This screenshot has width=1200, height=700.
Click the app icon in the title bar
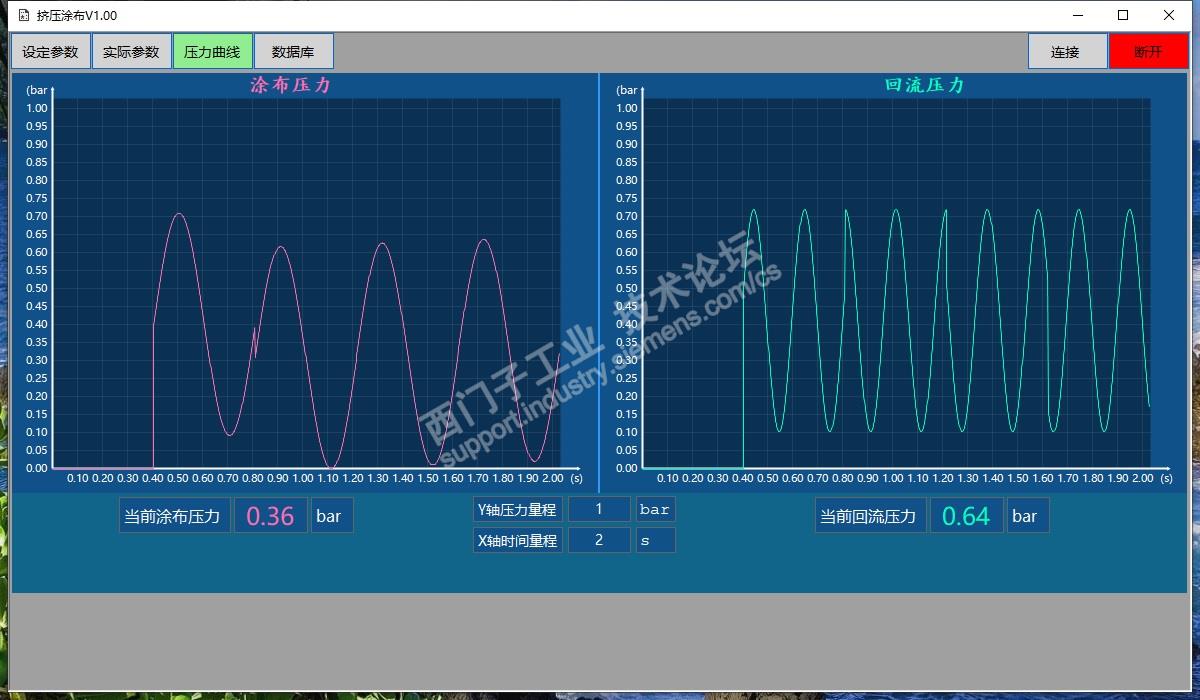[x=24, y=15]
